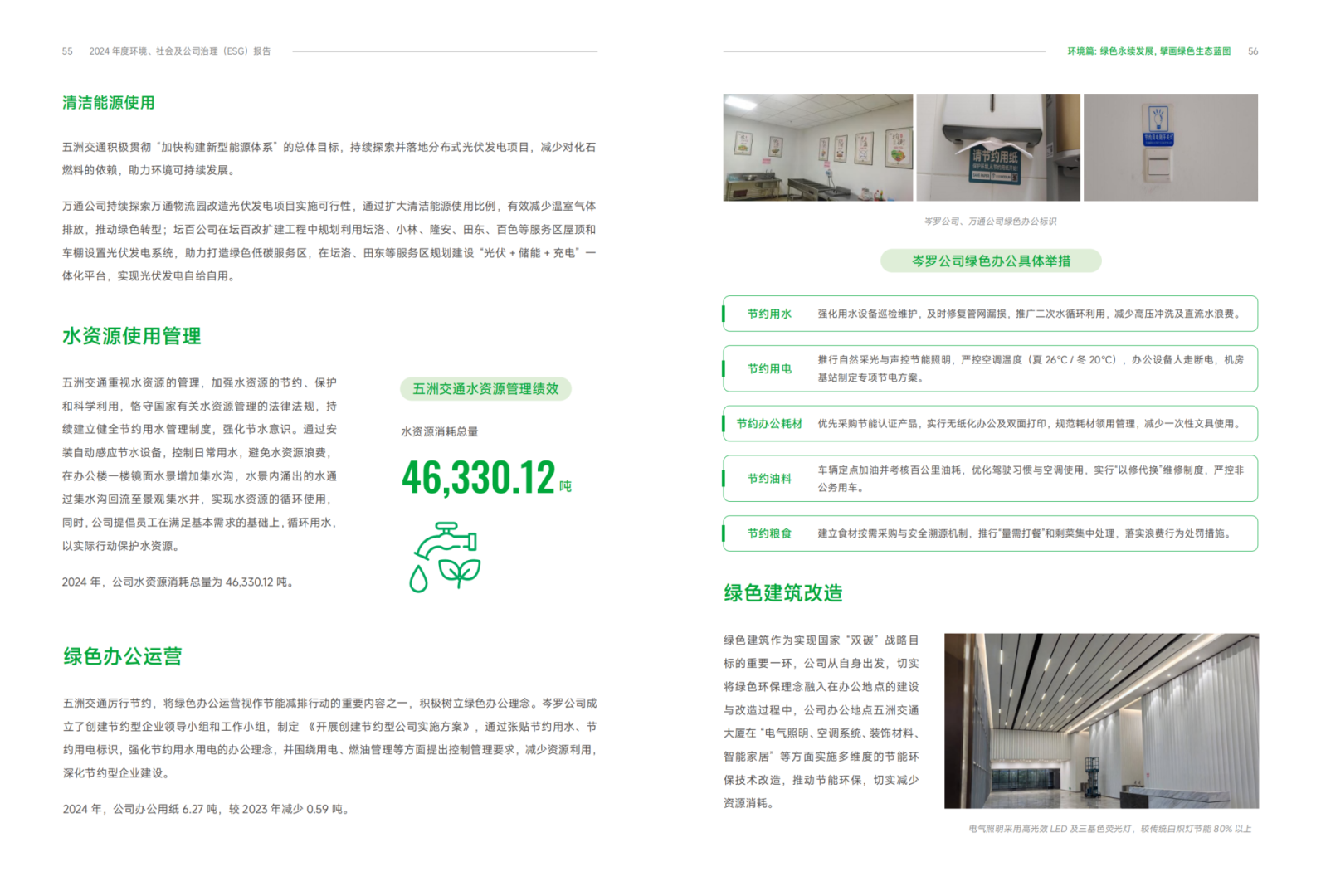1321x896 pixels.
Task: Click the paragraph starting '万通公司持续探索'
Action: (329, 241)
